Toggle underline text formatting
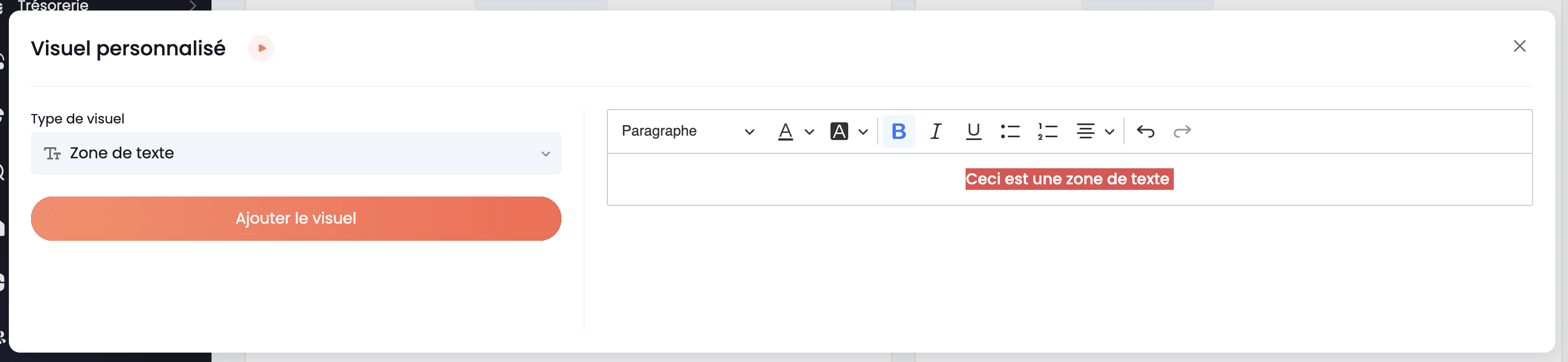Viewport: 1568px width, 362px height. pyautogui.click(x=973, y=131)
